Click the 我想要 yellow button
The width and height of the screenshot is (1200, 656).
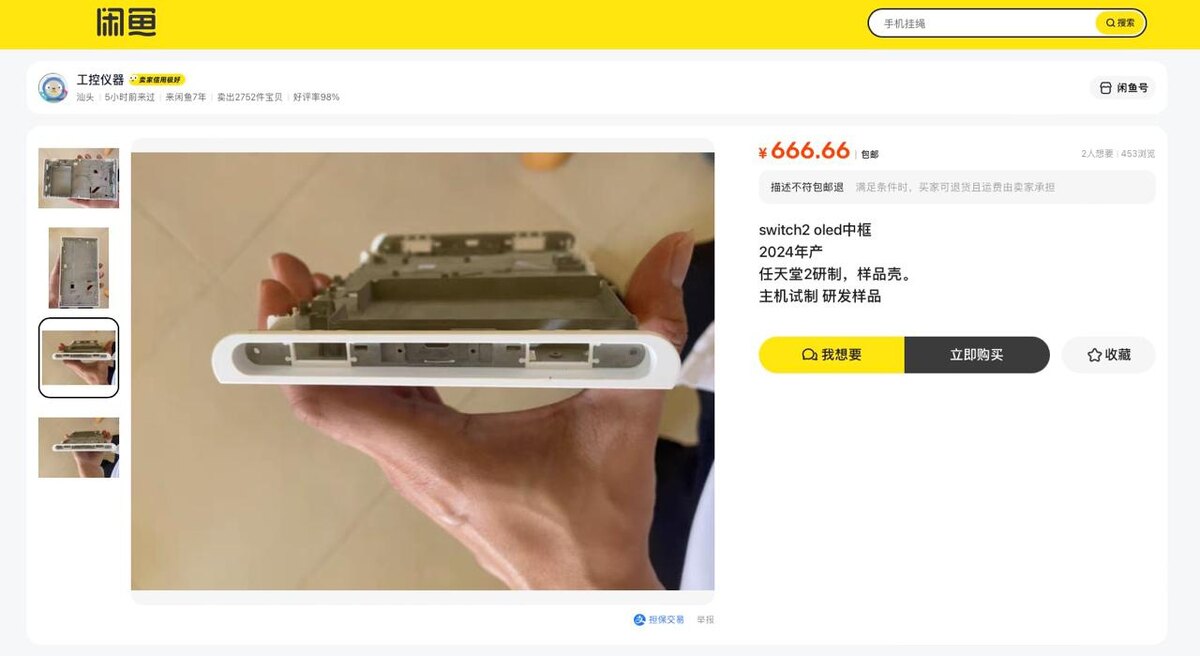click(832, 355)
